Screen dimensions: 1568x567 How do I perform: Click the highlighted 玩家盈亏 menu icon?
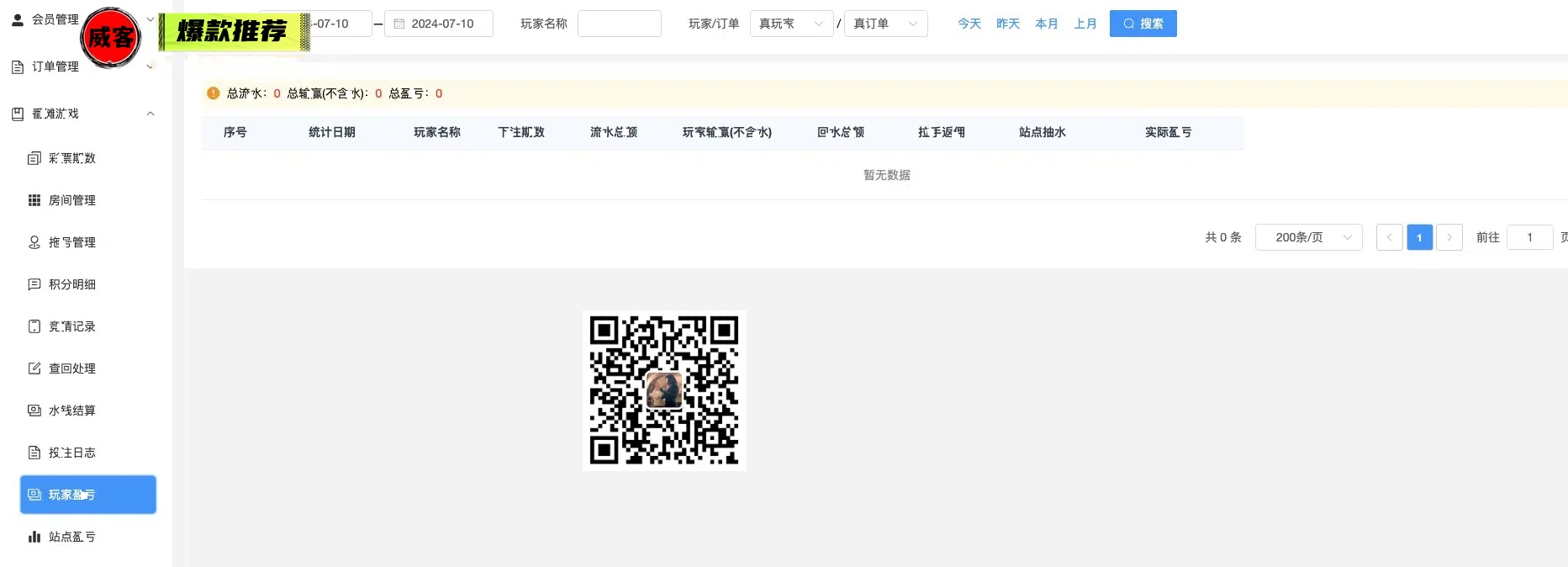pyautogui.click(x=34, y=495)
